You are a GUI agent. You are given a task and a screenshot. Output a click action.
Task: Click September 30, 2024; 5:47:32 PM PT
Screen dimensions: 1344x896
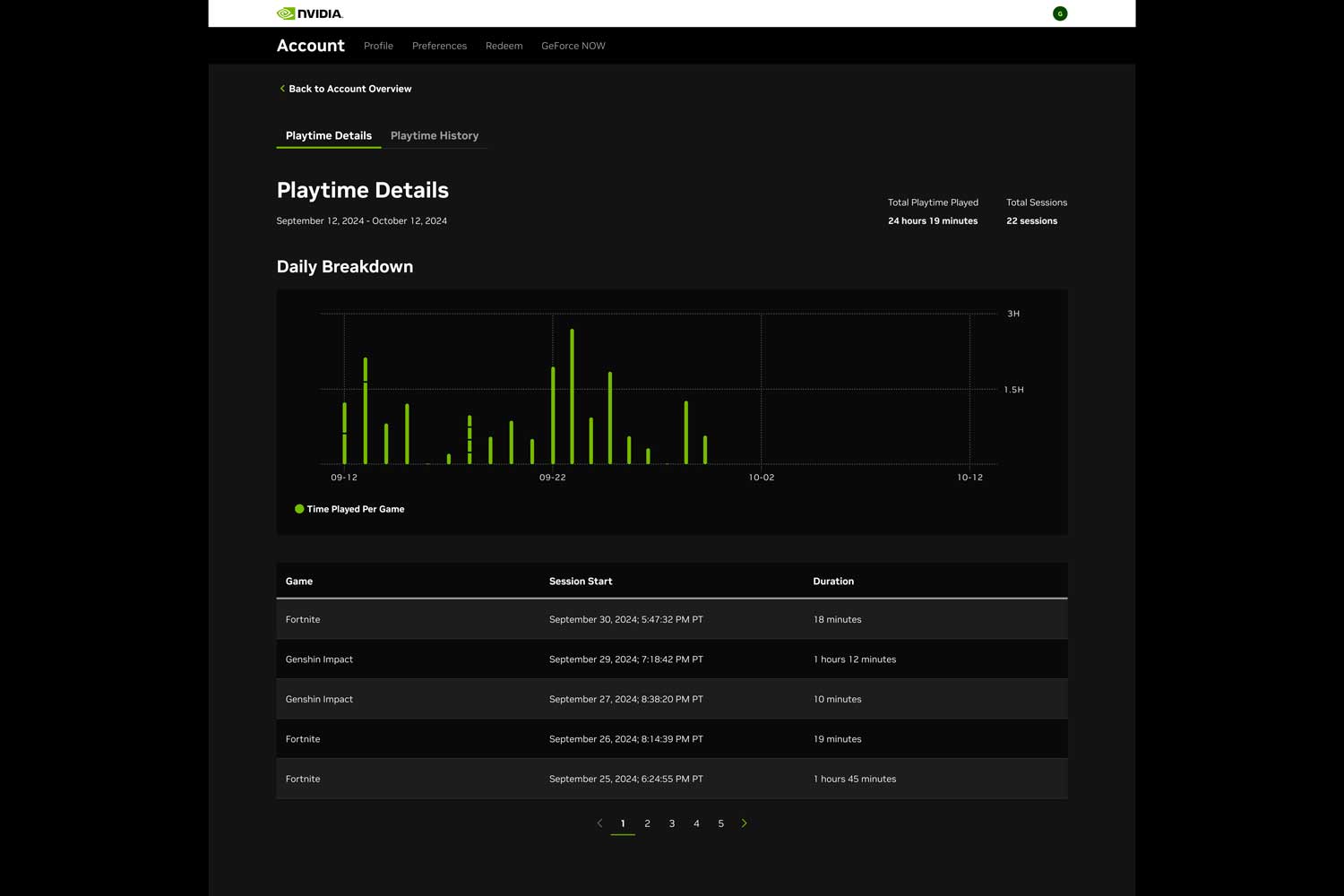point(626,620)
